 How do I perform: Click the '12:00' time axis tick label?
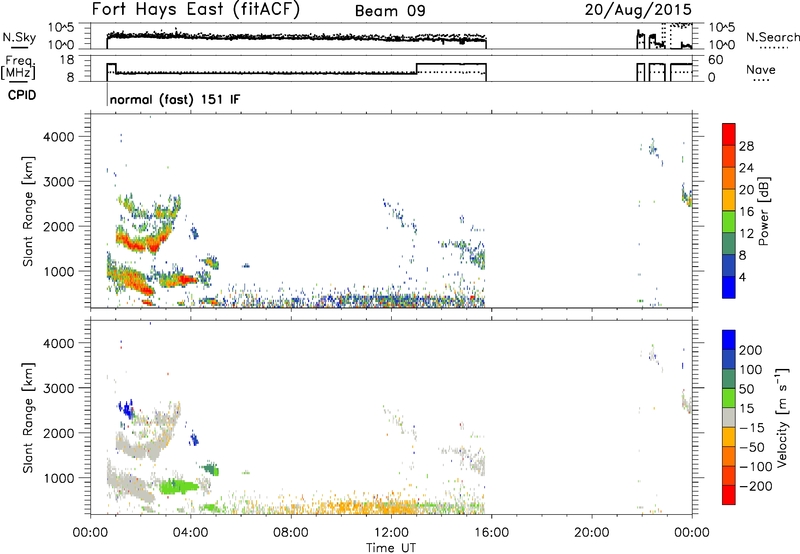pos(391,533)
